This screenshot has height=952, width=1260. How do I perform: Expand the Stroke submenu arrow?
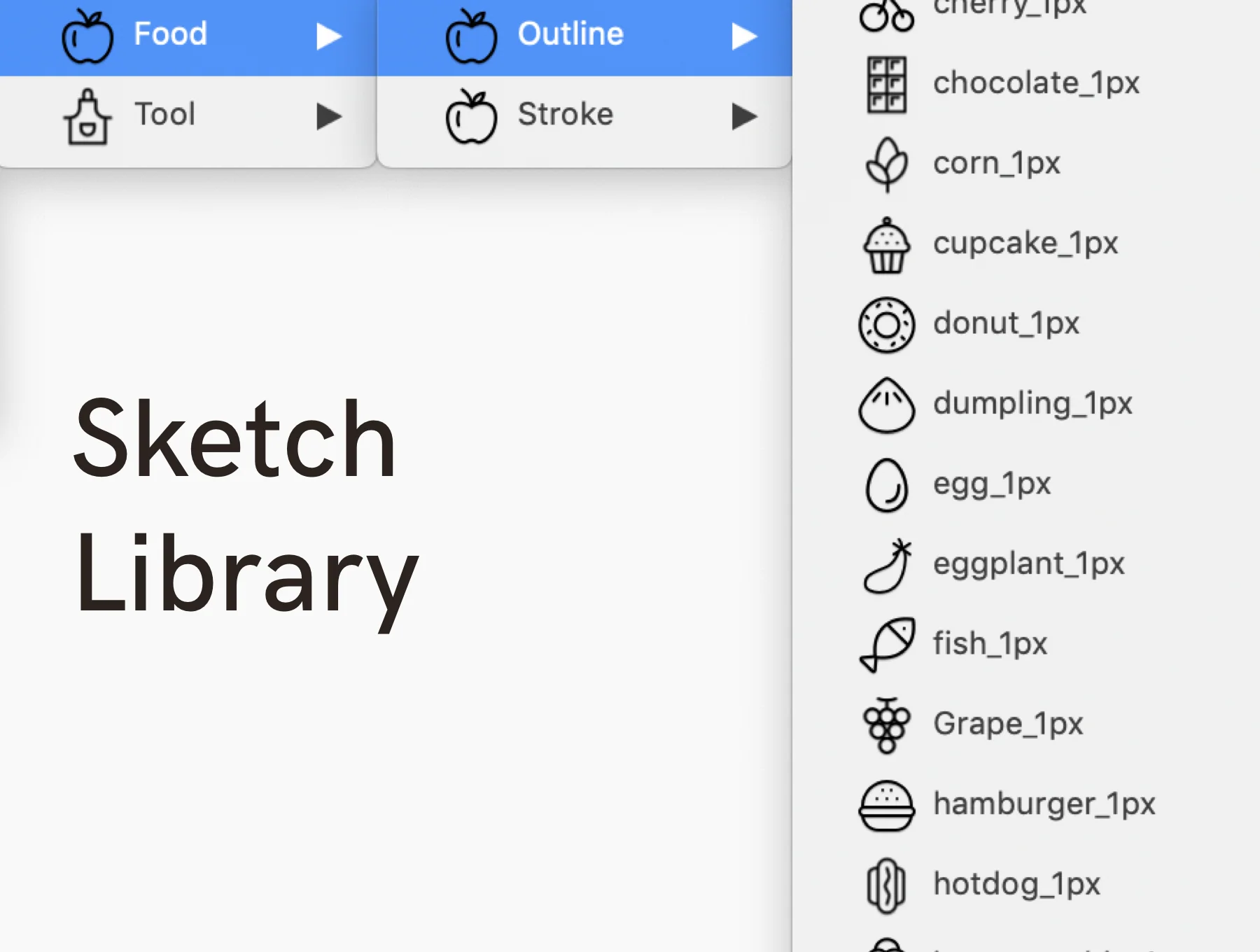click(x=744, y=116)
